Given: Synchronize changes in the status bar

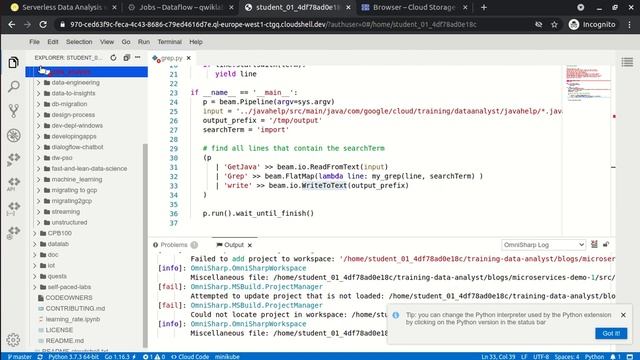Looking at the screenshot, I should [x=40, y=356].
